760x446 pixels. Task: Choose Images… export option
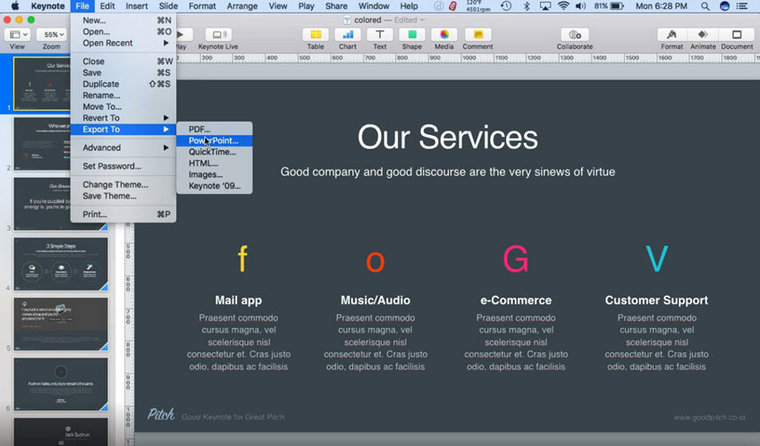tap(214, 175)
